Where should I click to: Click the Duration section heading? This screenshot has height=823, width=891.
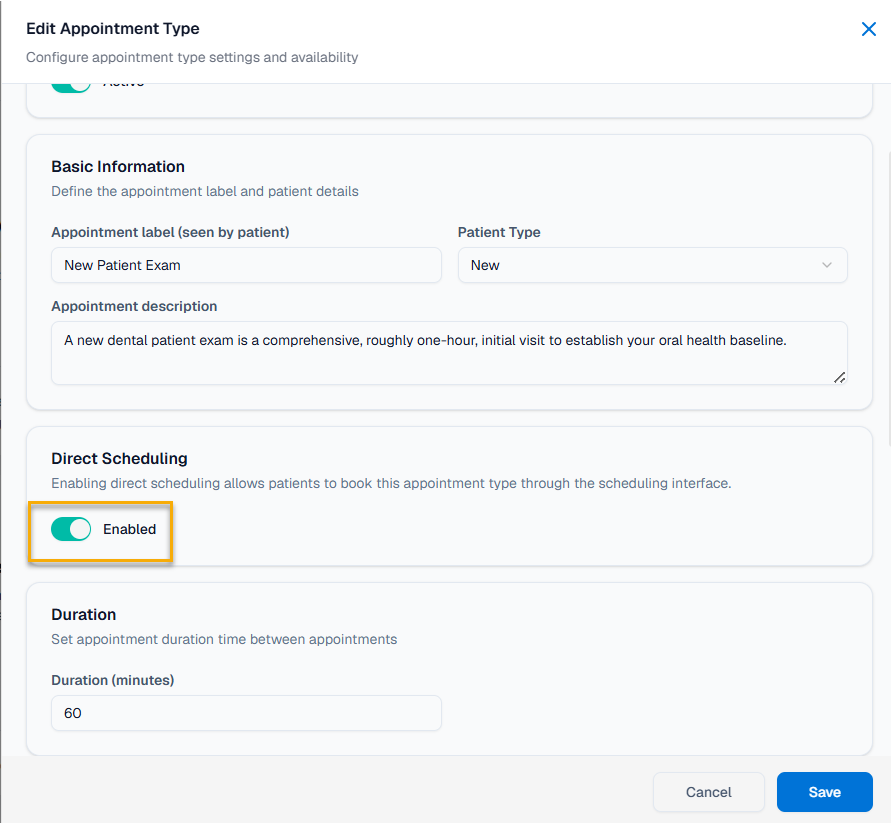point(84,614)
